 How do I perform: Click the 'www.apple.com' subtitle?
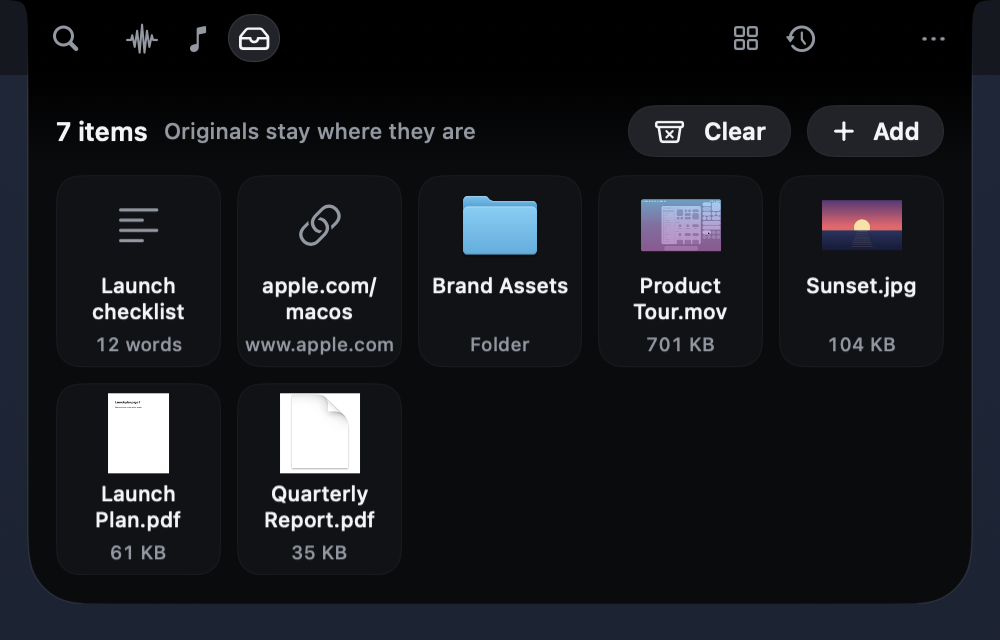point(320,345)
